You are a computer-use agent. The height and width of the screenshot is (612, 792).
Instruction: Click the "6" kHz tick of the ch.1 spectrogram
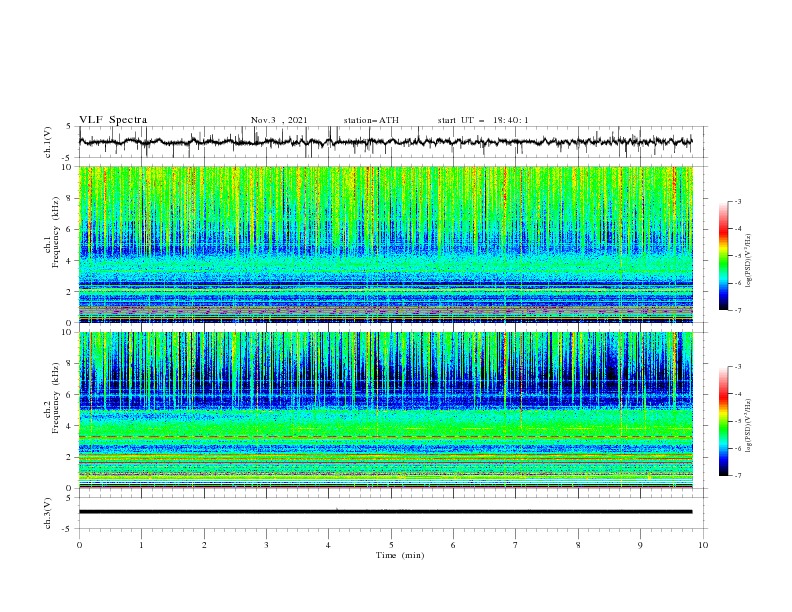[x=70, y=230]
